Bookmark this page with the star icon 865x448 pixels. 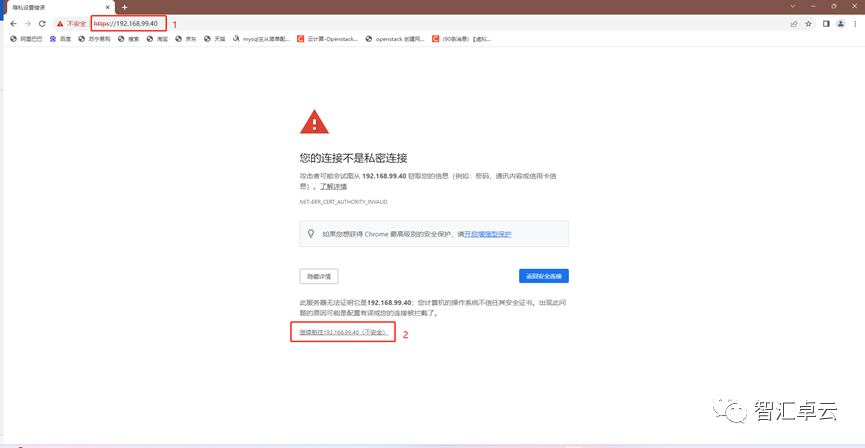(x=808, y=24)
